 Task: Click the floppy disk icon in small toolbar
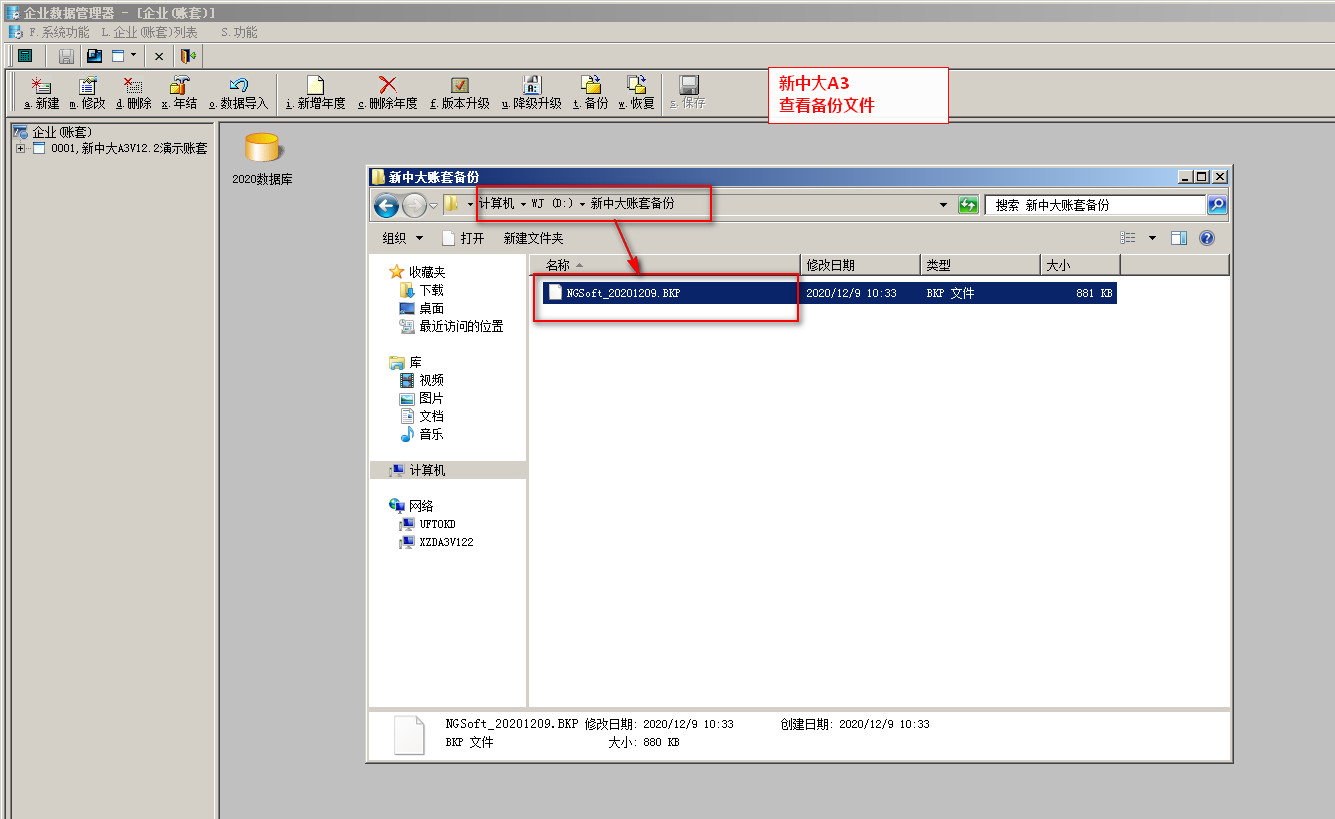tap(66, 56)
